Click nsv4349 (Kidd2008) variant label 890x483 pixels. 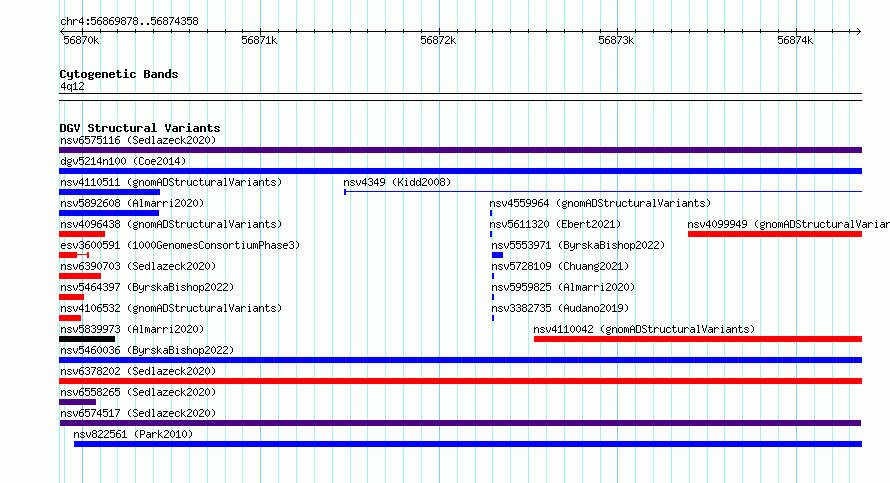pos(397,182)
